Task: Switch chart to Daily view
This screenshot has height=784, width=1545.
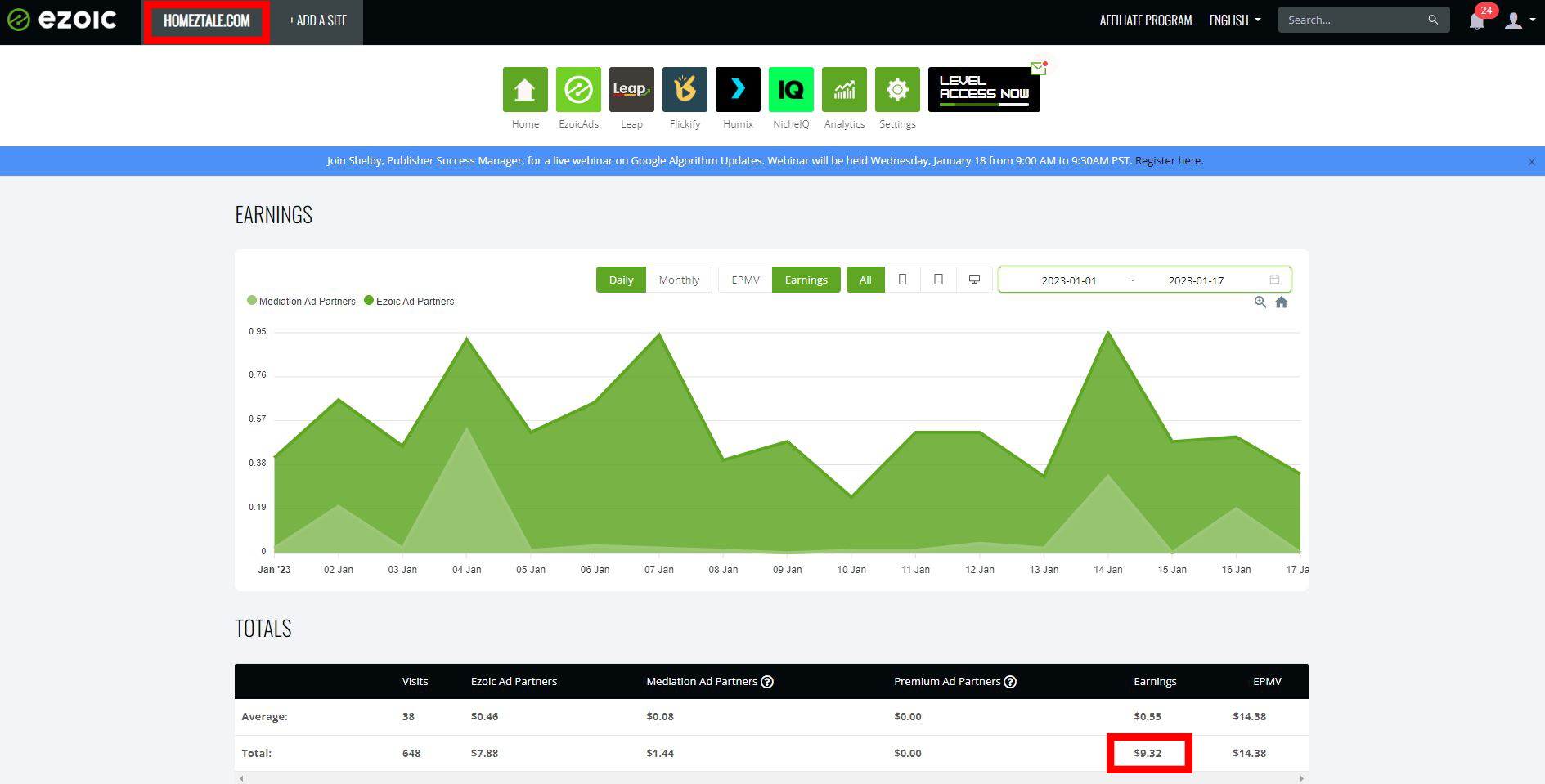Action: [621, 280]
